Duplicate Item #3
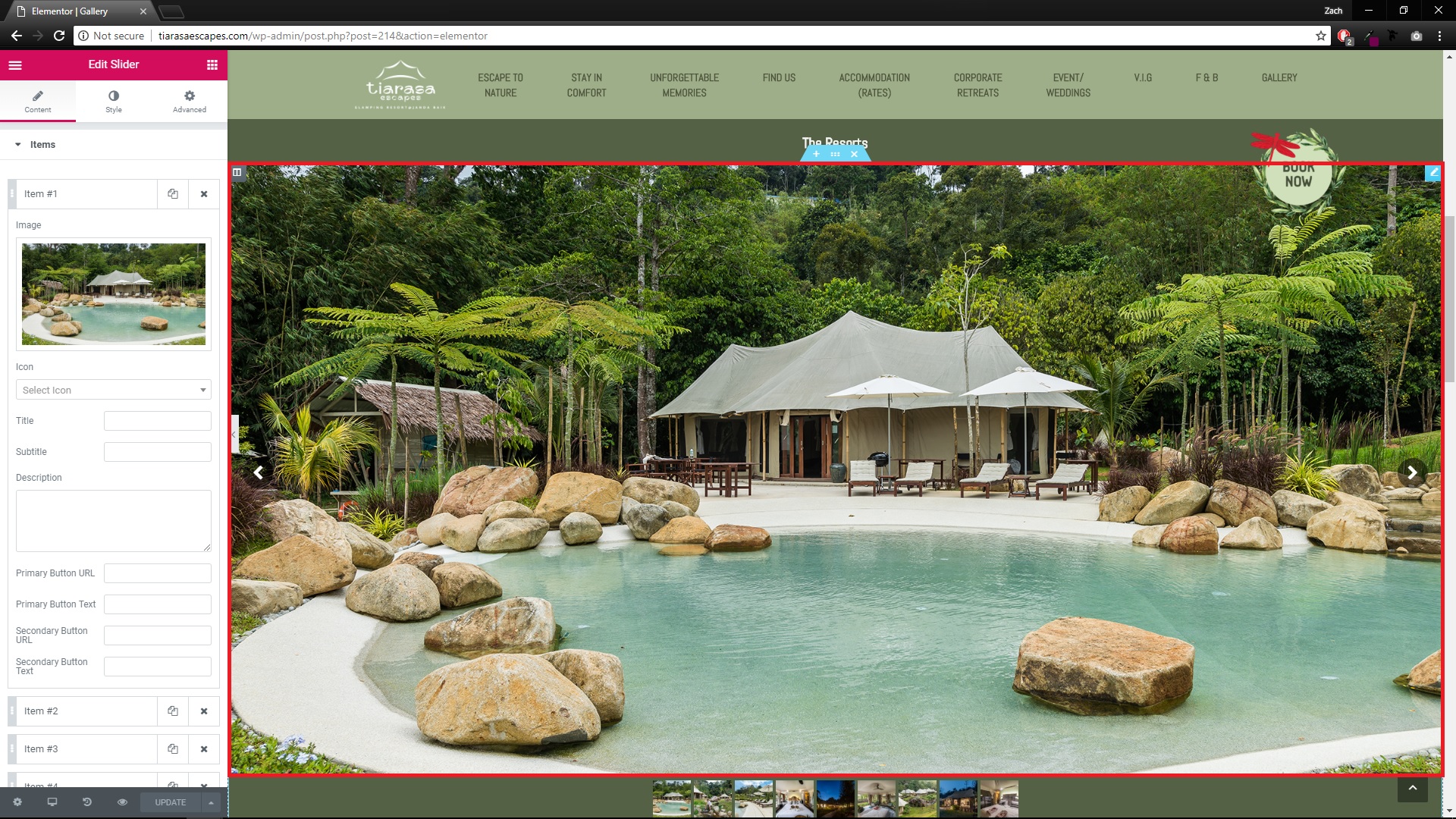 click(173, 749)
